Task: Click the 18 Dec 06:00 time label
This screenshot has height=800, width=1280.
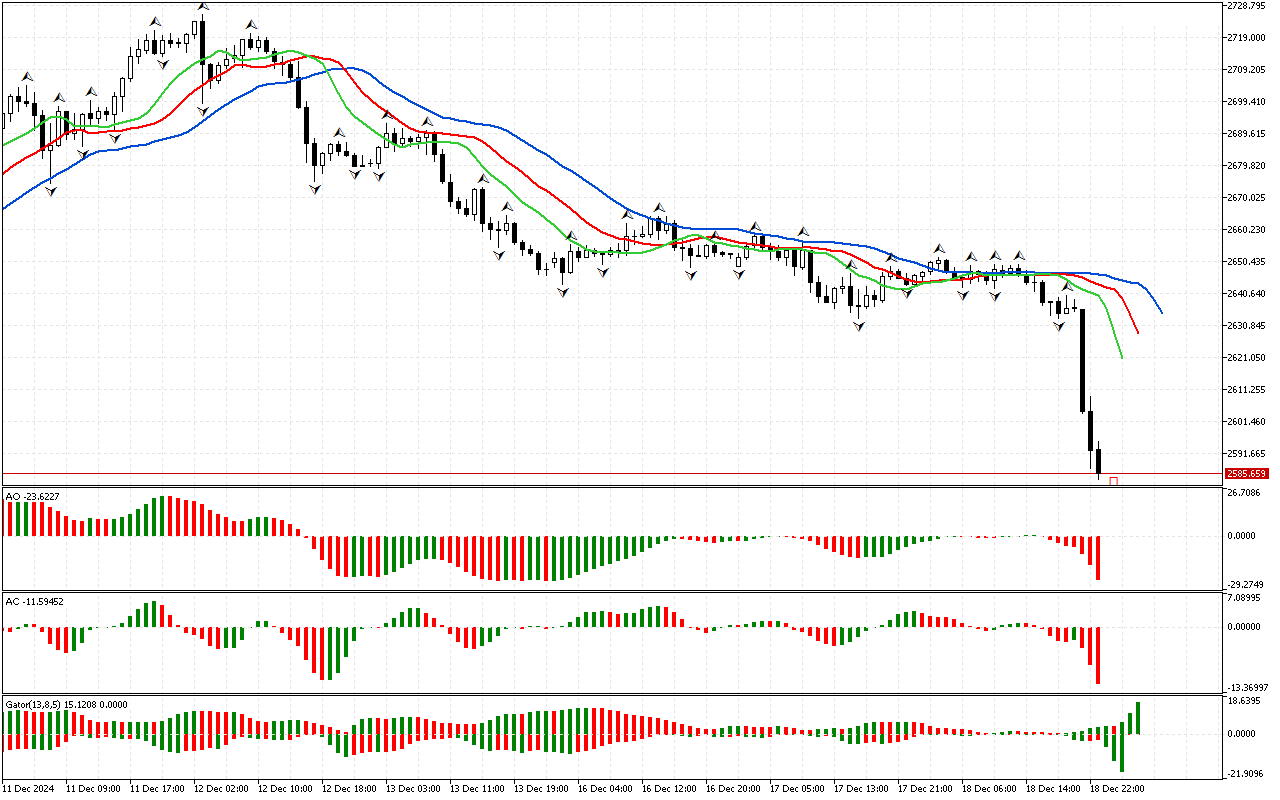Action: [990, 789]
